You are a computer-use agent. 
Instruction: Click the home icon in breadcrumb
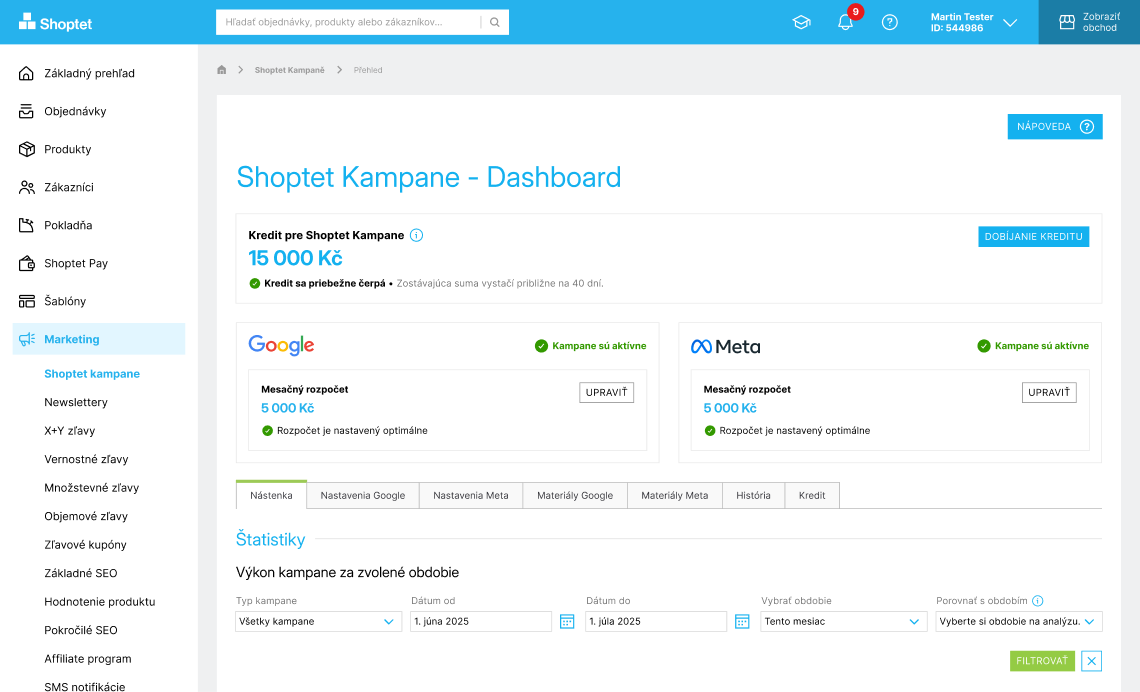[x=222, y=70]
